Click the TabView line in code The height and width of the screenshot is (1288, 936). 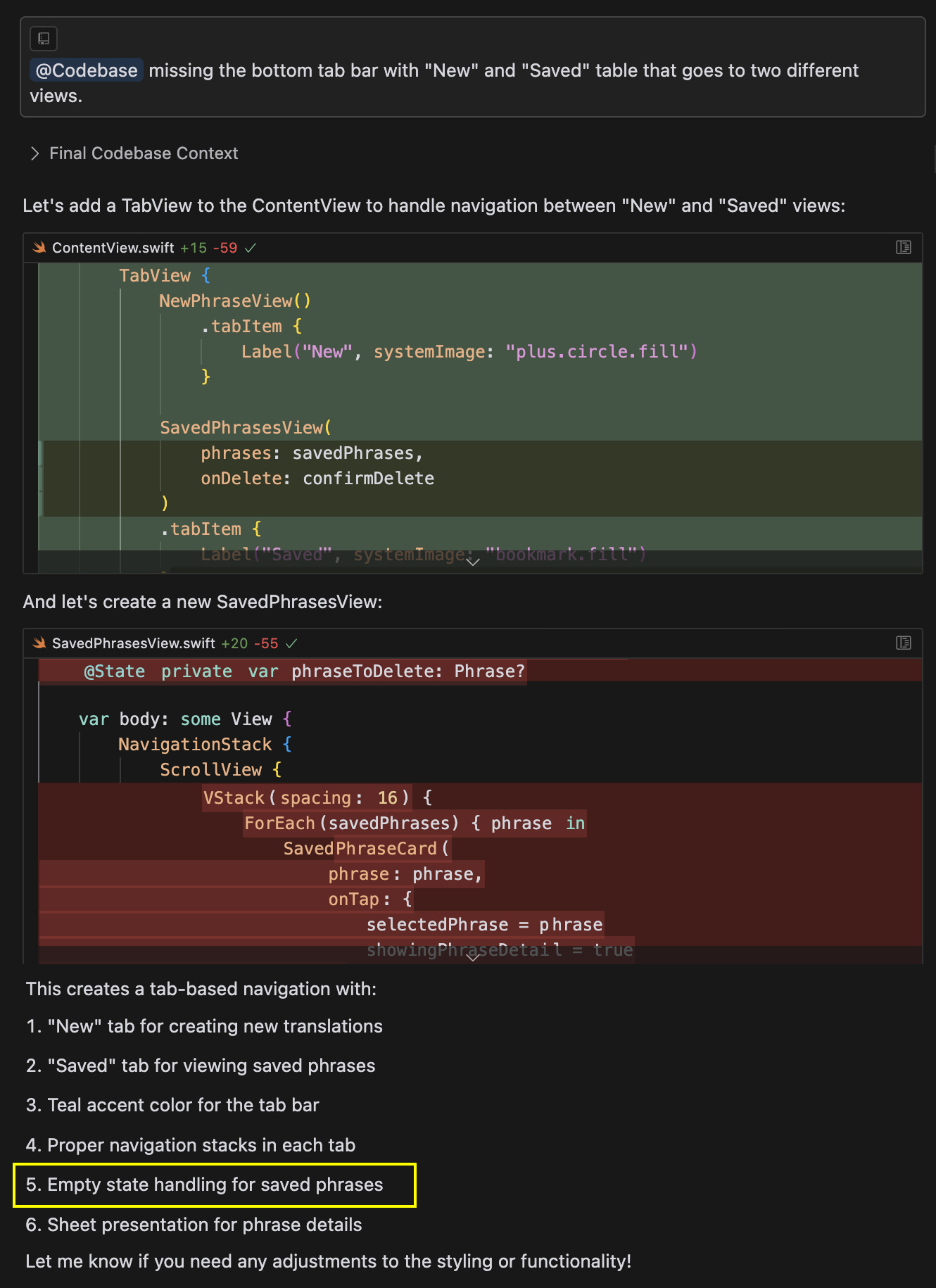(164, 276)
